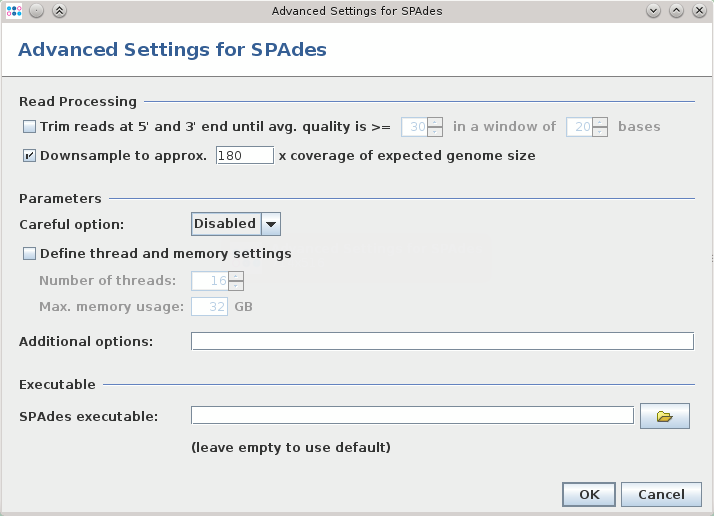Increase avg. quality threshold spinner value 30
This screenshot has width=714, height=516.
pyautogui.click(x=435, y=122)
